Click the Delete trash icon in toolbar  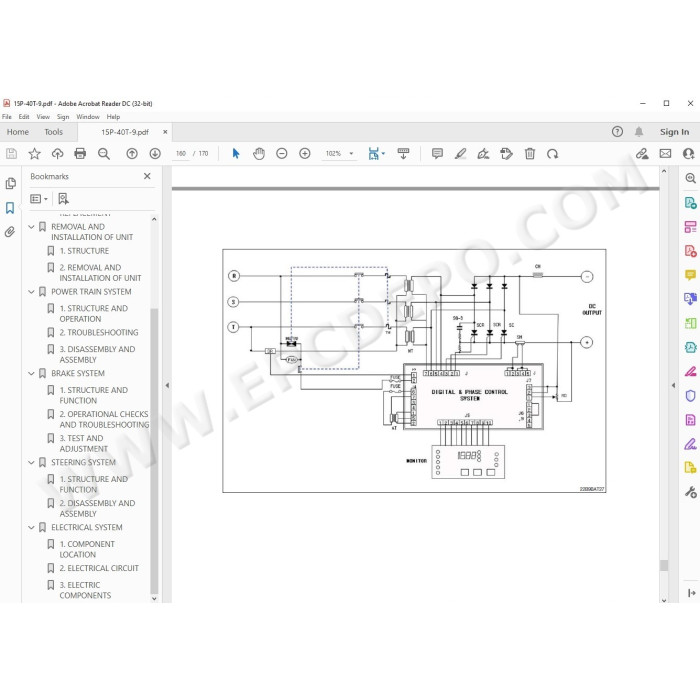pos(529,154)
